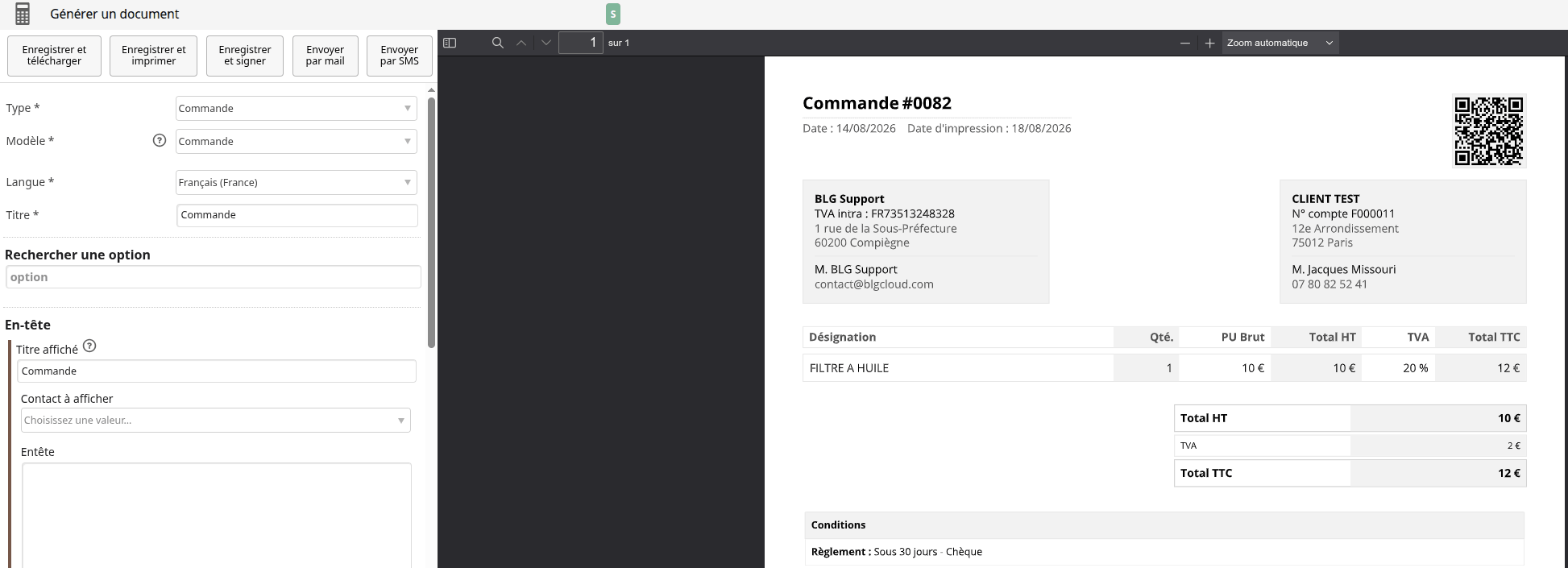Click the left panel vertical scrollbar

coord(431,222)
